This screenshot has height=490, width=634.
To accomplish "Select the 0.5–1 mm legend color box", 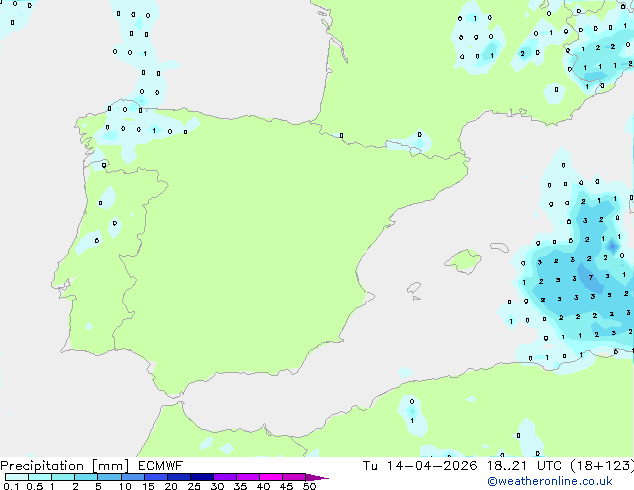I will (40, 477).
